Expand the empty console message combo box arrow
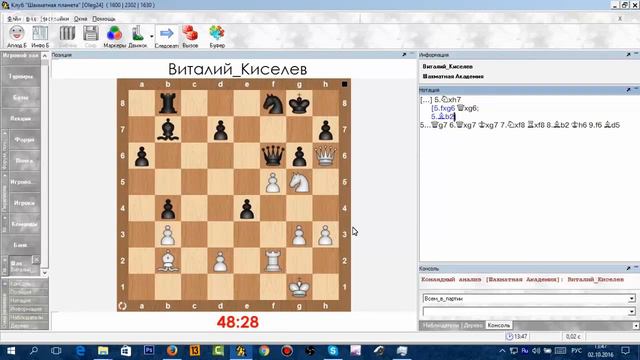This screenshot has width=640, height=360. pyautogui.click(x=631, y=312)
